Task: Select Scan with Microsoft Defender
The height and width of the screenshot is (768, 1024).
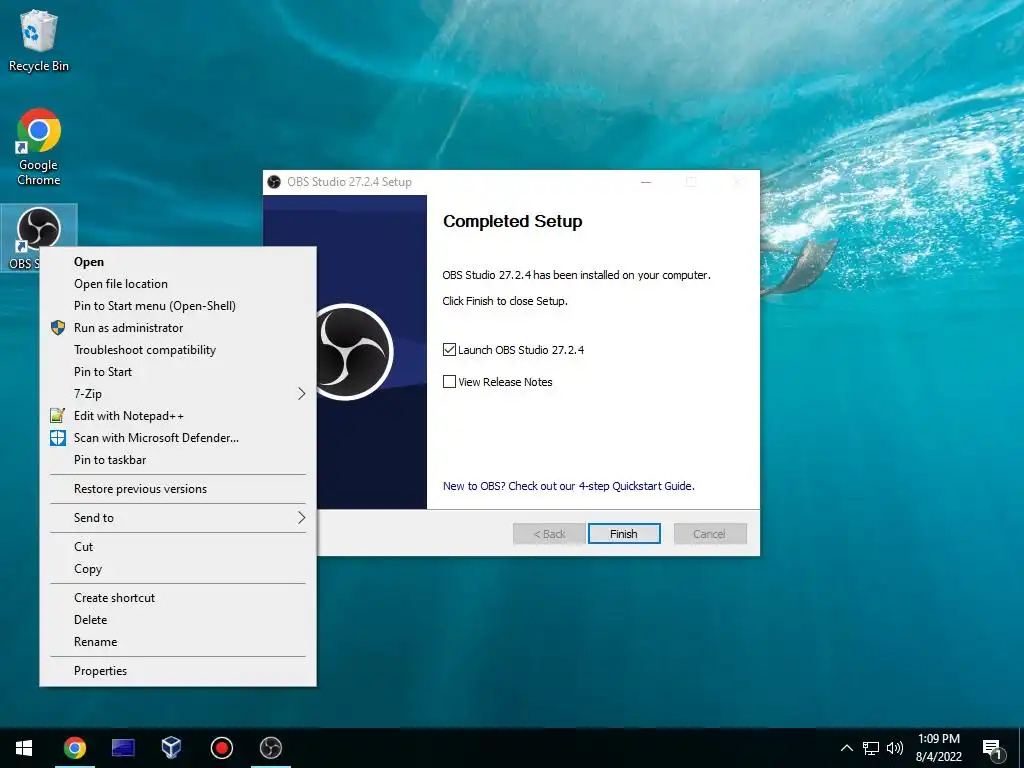Action: pyautogui.click(x=178, y=438)
